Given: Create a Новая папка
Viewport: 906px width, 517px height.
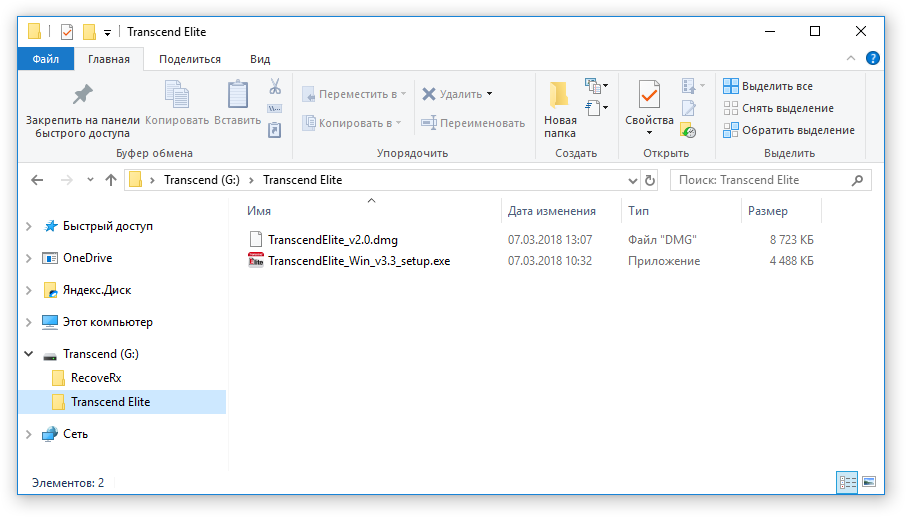Looking at the screenshot, I should click(x=560, y=109).
